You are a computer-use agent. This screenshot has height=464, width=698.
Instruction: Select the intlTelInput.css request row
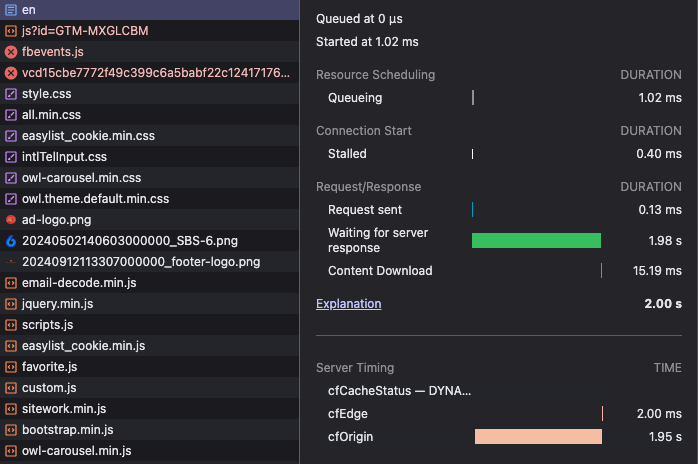[64, 157]
